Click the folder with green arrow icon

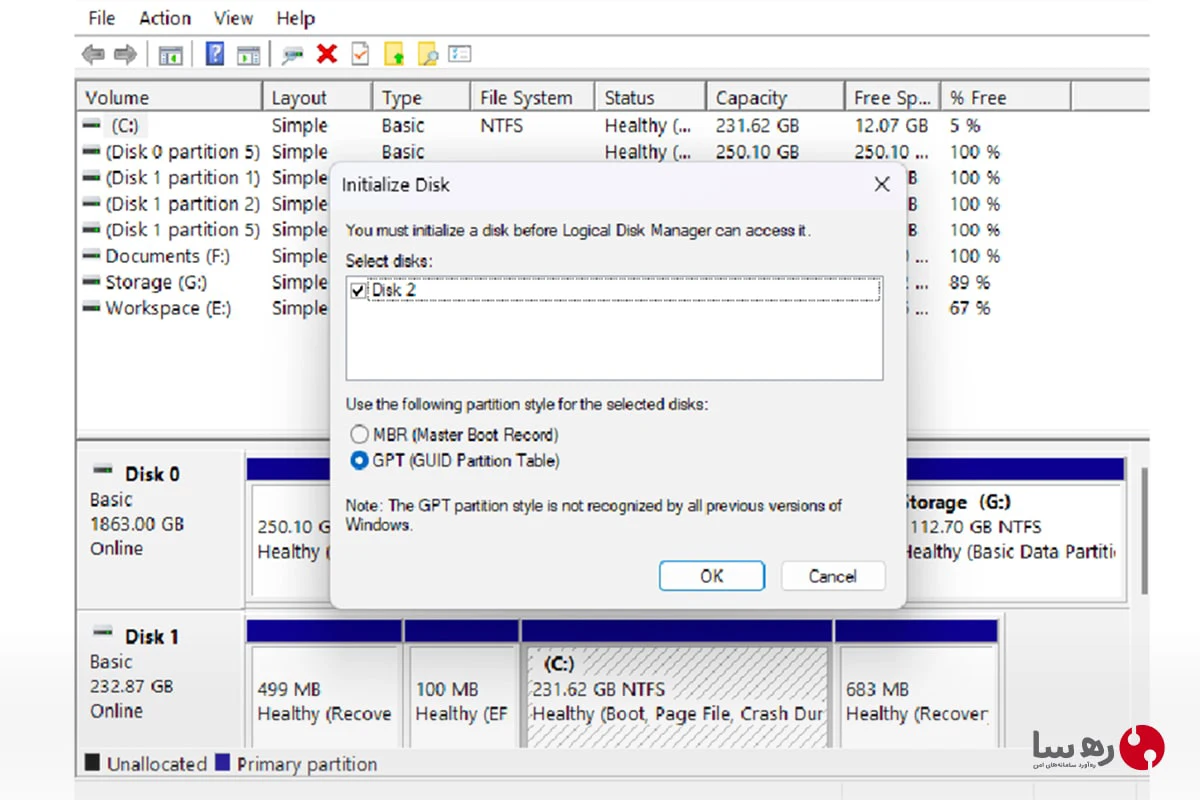click(394, 54)
